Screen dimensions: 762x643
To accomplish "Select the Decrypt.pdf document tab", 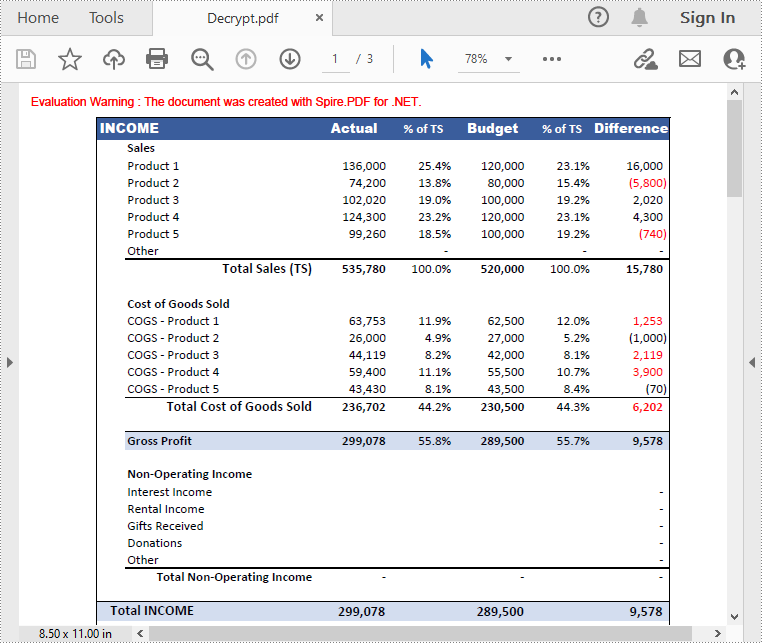I will [x=242, y=18].
